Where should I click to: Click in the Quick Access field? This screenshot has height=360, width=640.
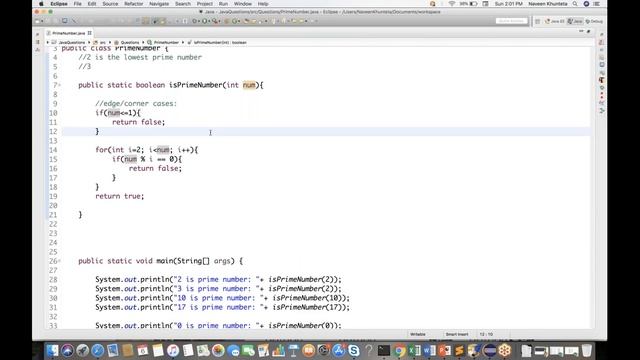pos(511,21)
